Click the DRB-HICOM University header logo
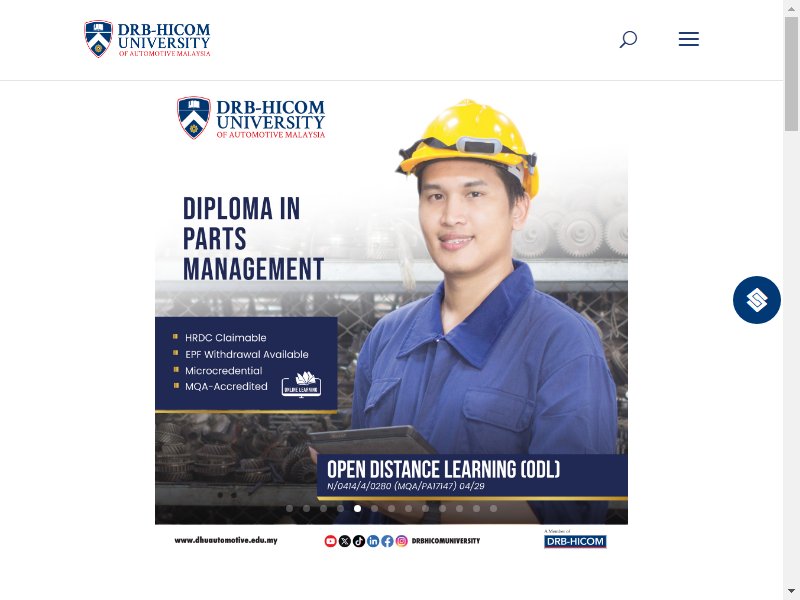800x600 pixels. (147, 39)
